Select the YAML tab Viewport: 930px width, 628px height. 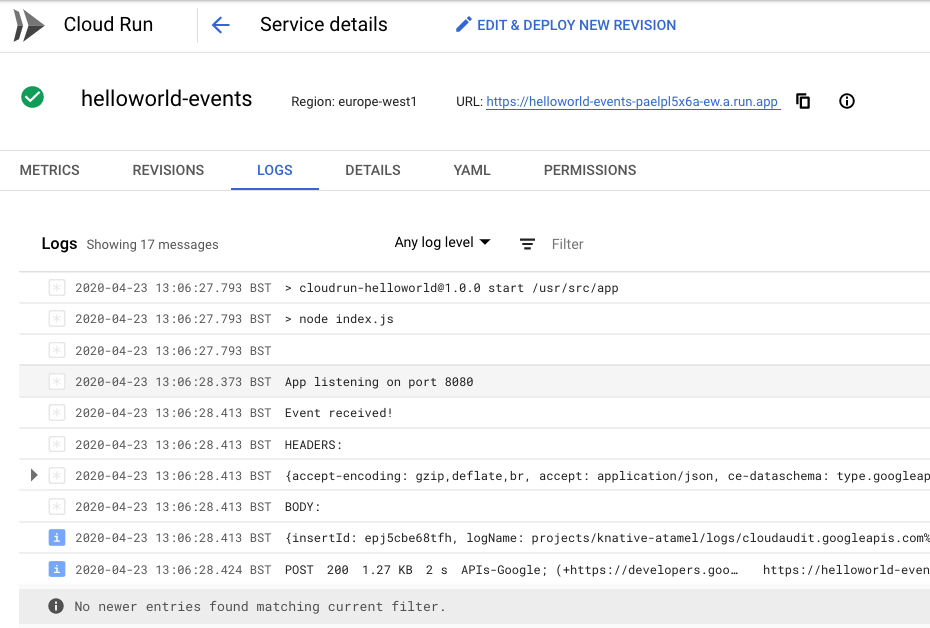472,170
